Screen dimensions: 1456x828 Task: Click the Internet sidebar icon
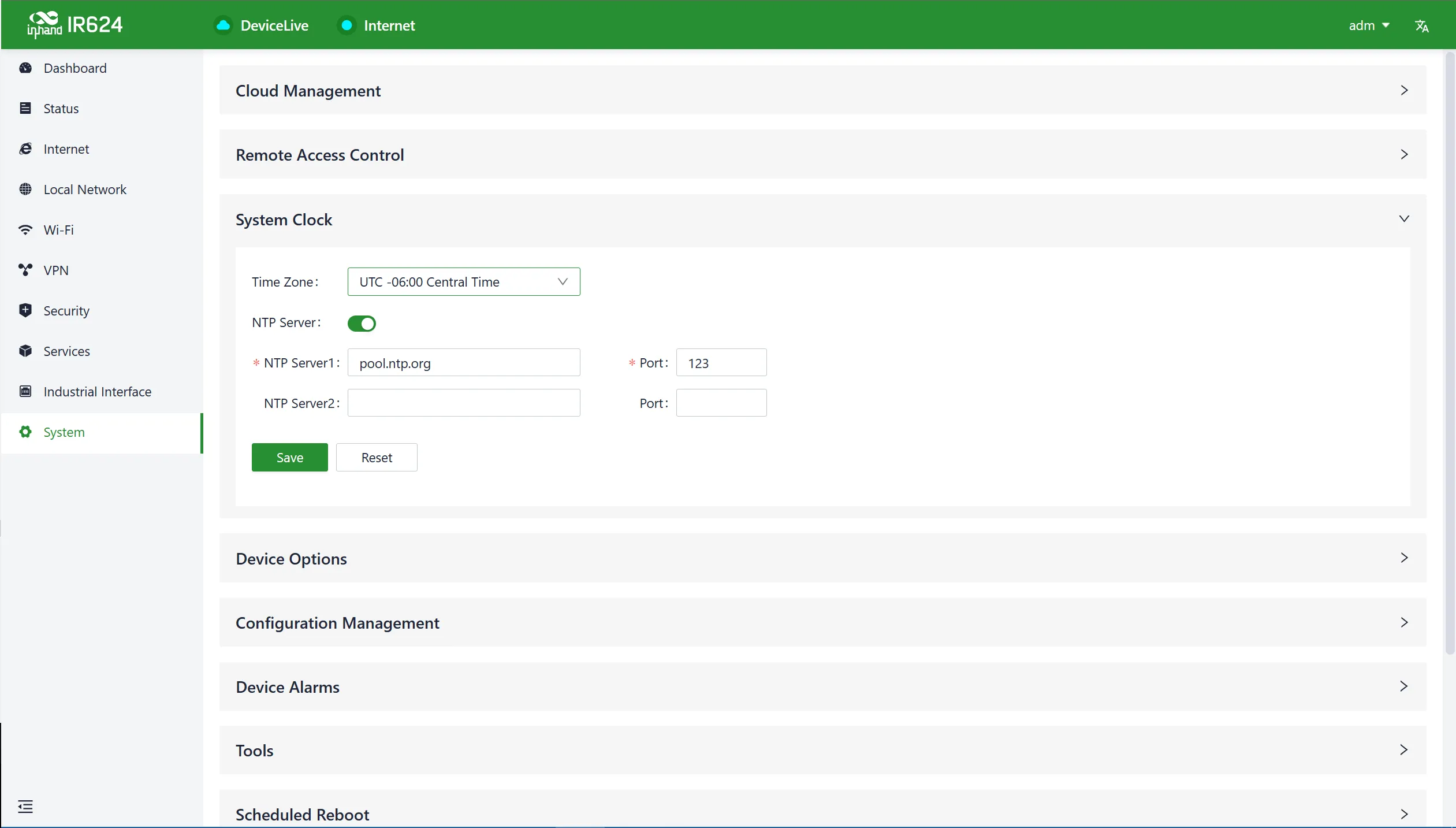25,149
